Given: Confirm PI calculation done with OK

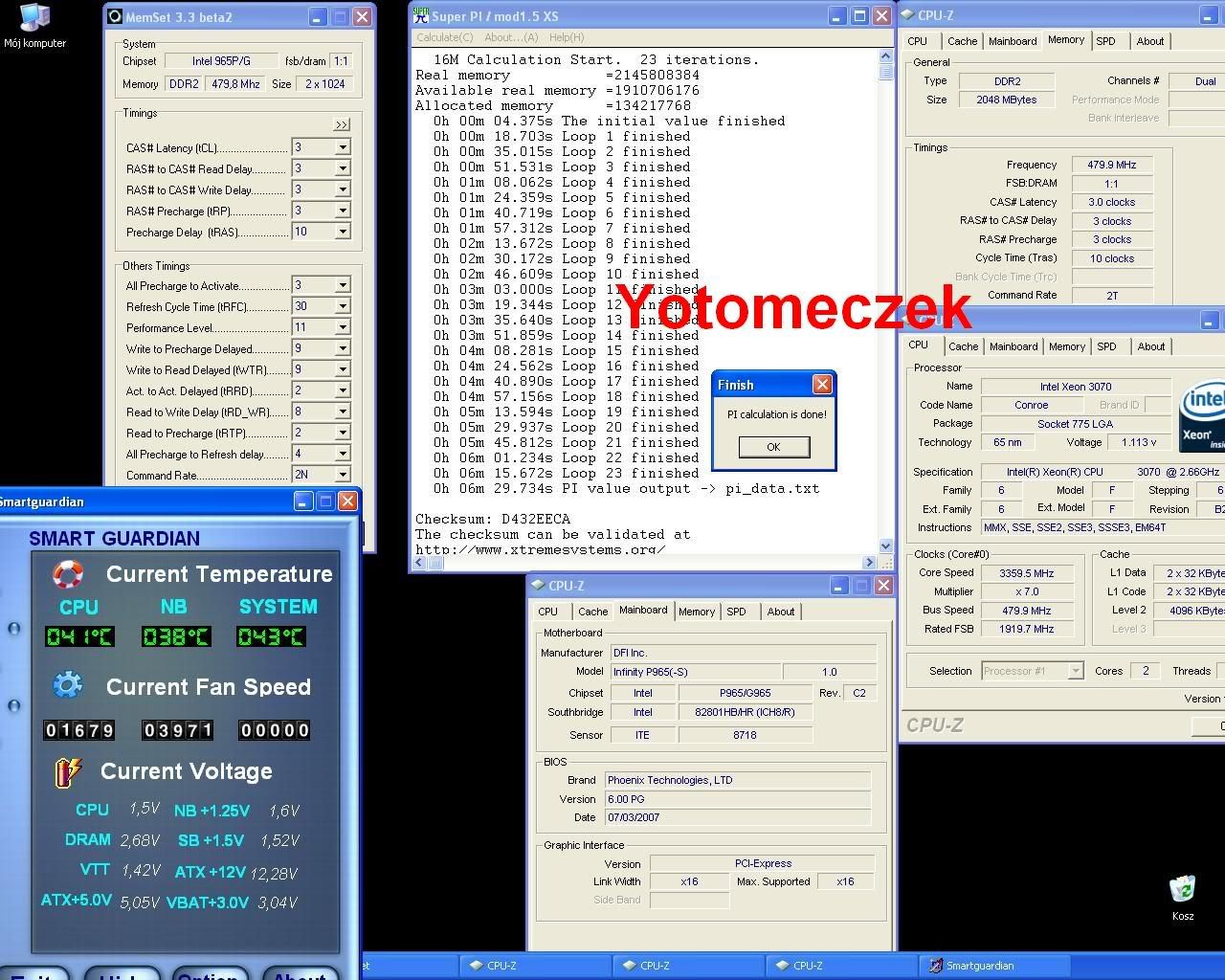Looking at the screenshot, I should [x=773, y=447].
